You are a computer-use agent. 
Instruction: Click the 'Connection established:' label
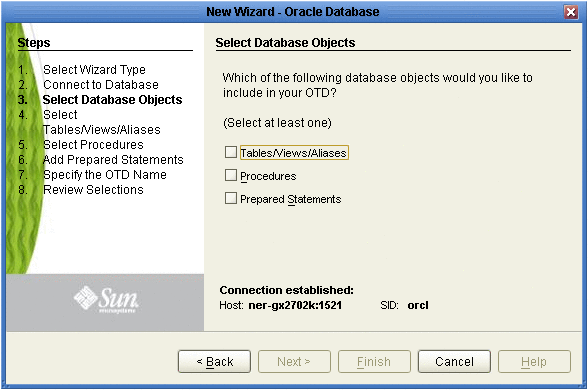click(x=286, y=290)
